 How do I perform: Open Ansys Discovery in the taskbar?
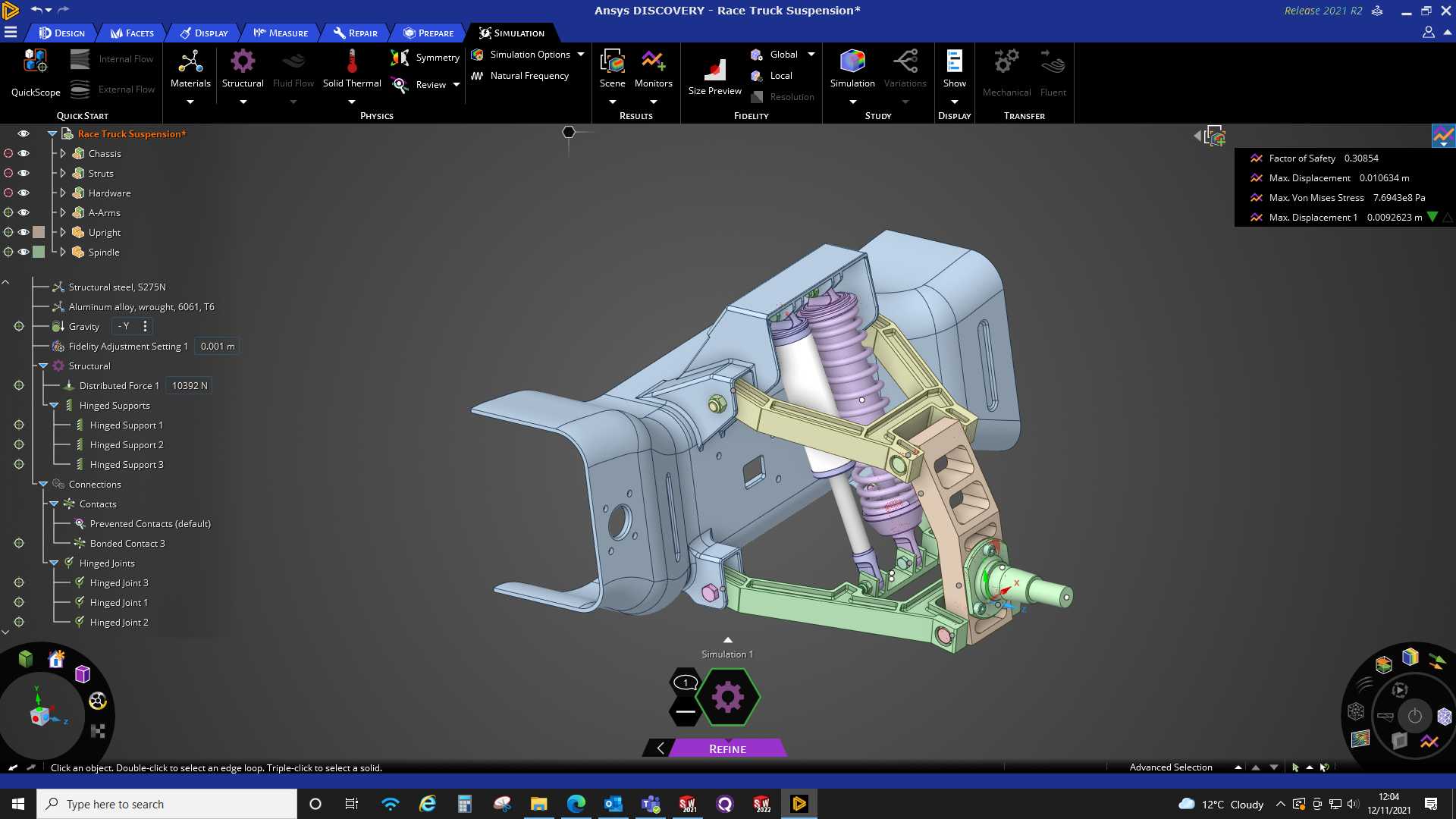click(x=799, y=804)
